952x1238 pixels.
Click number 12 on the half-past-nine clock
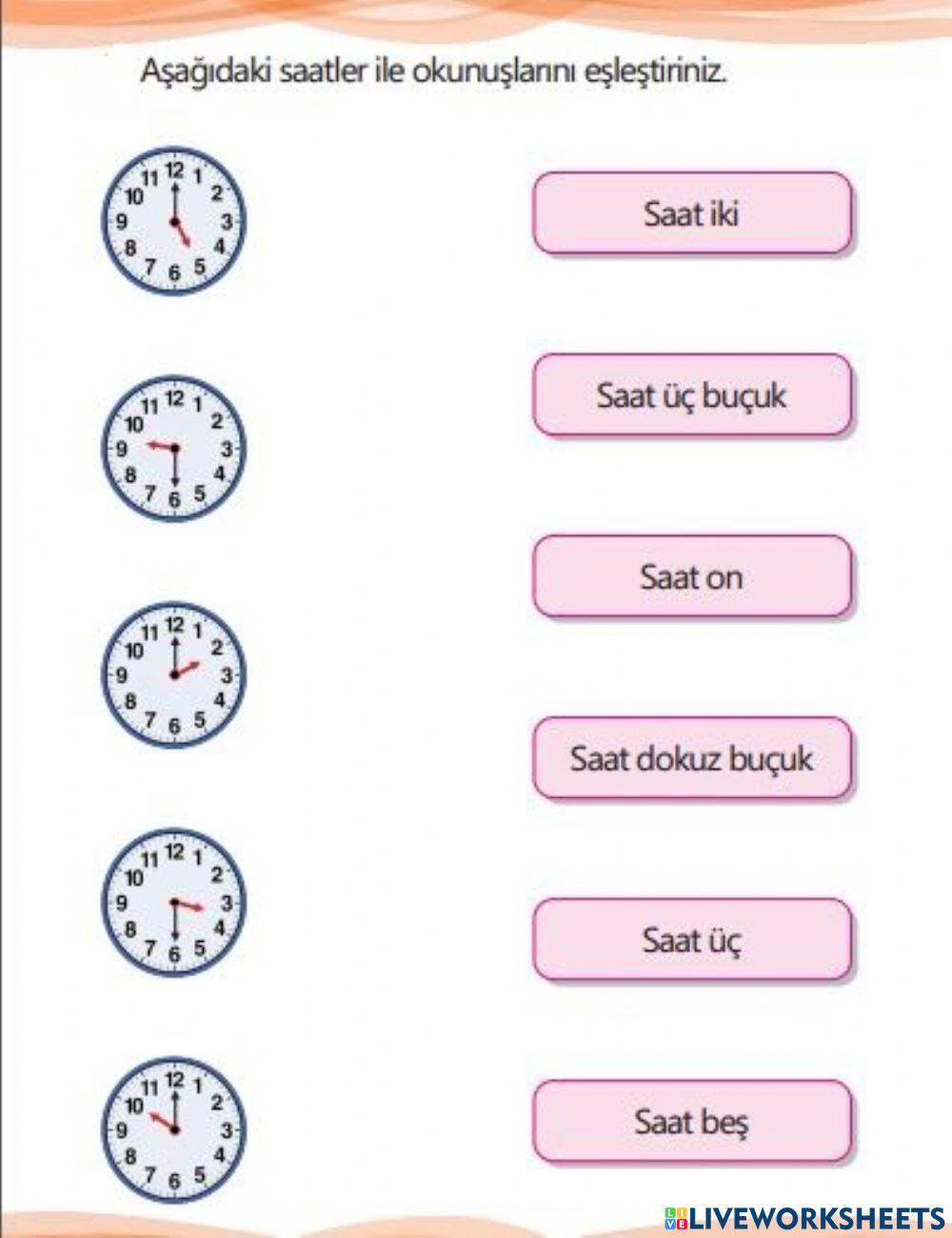(x=174, y=397)
